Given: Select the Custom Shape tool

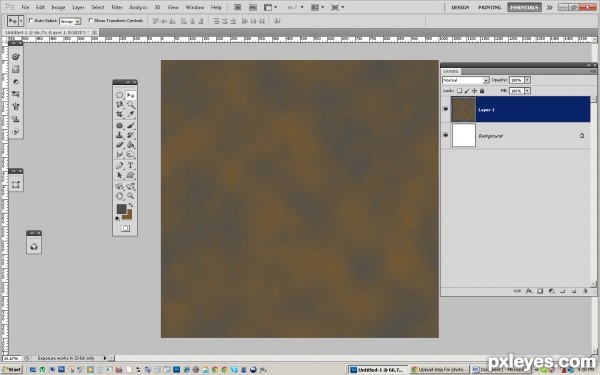Looking at the screenshot, I should coord(130,175).
